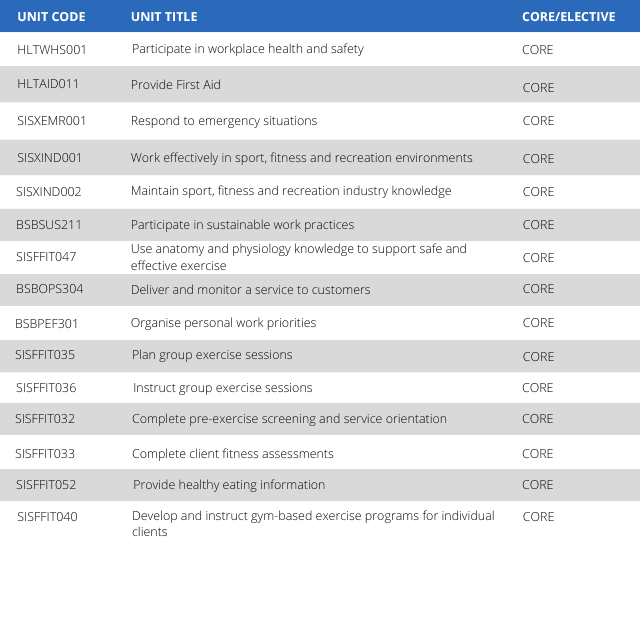Select unit code SISXEMR001
The image size is (640, 640).
[52, 121]
